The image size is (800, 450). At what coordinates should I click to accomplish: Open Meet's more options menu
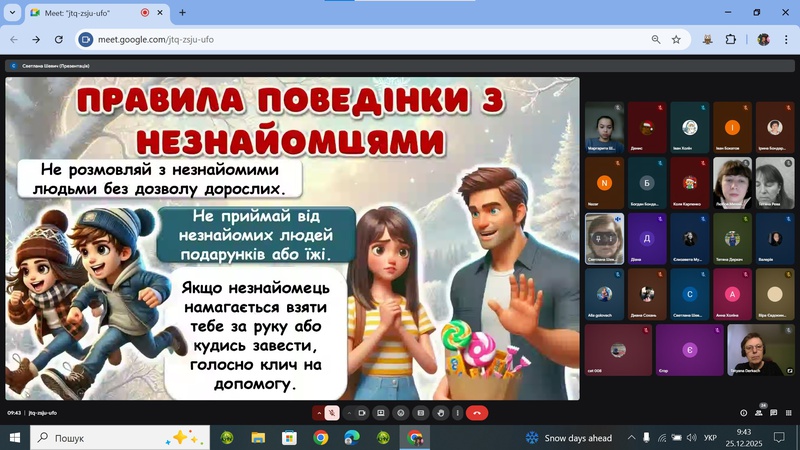coord(458,412)
